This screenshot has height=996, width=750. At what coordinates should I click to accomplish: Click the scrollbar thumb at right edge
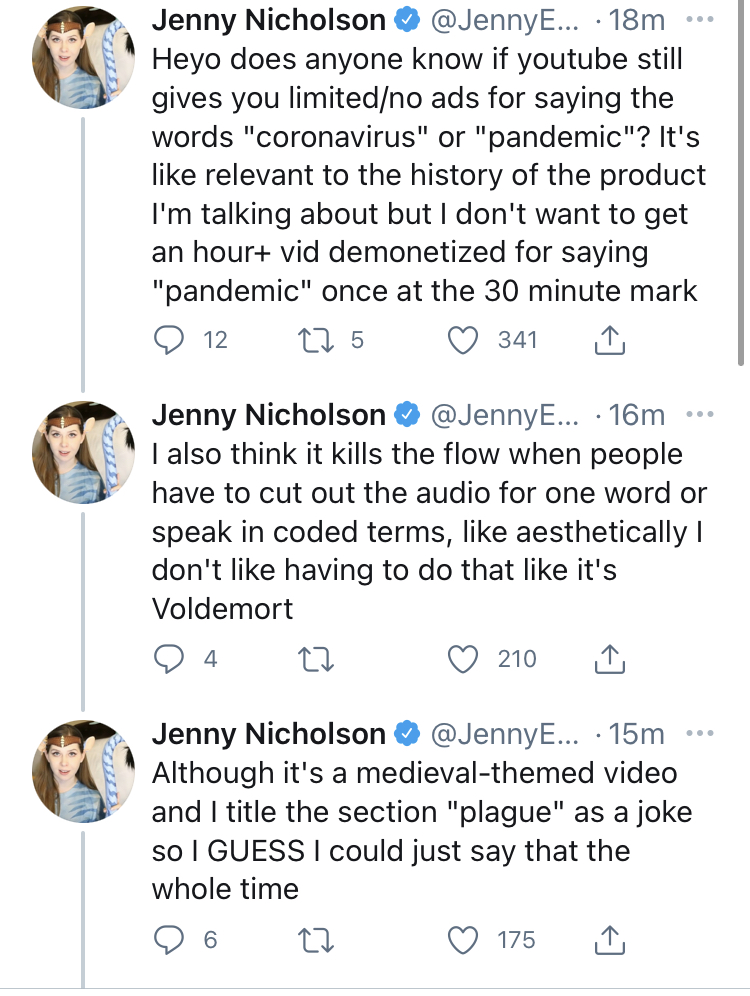click(740, 183)
